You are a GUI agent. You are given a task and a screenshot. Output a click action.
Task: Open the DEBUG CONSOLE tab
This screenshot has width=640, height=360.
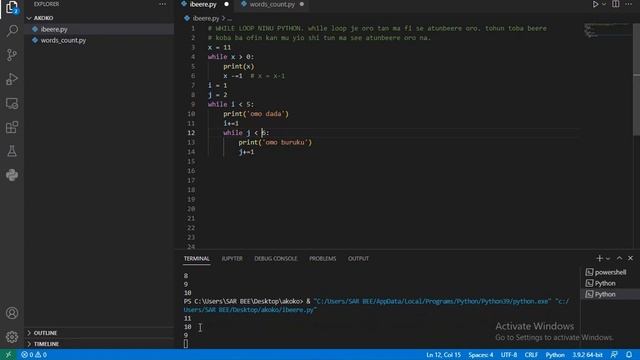tap(276, 259)
